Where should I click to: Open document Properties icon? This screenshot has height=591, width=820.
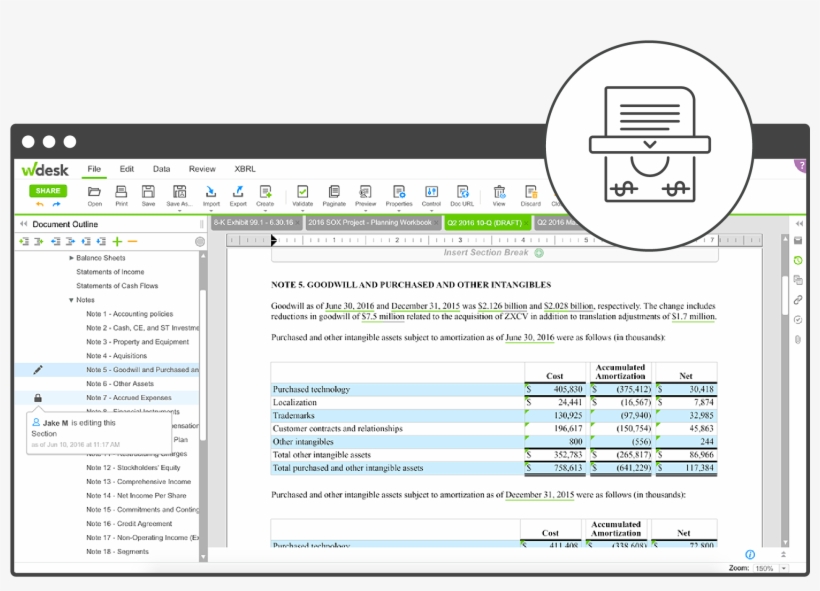click(x=399, y=191)
